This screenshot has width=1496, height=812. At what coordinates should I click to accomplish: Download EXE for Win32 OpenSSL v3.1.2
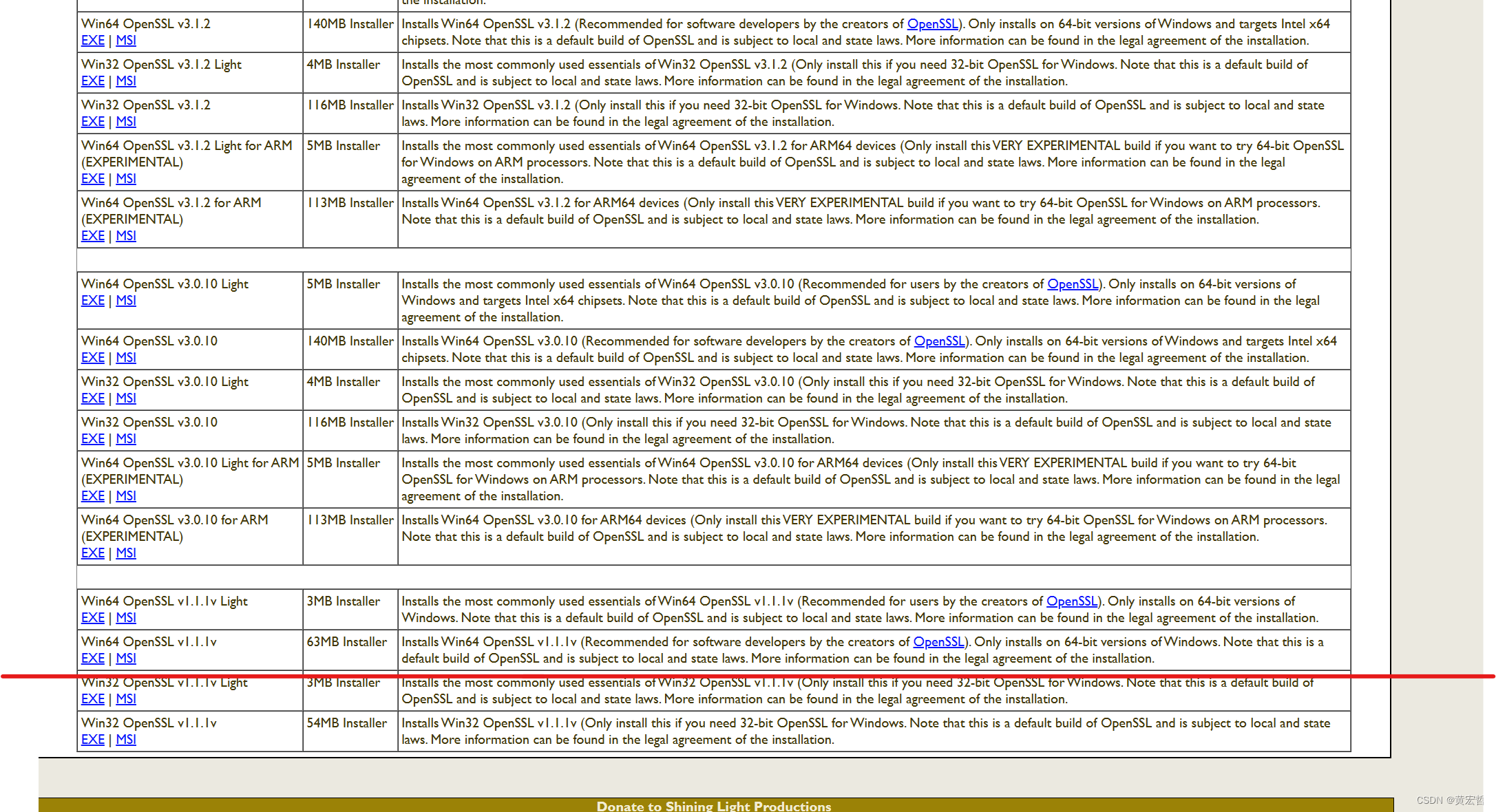coord(93,122)
